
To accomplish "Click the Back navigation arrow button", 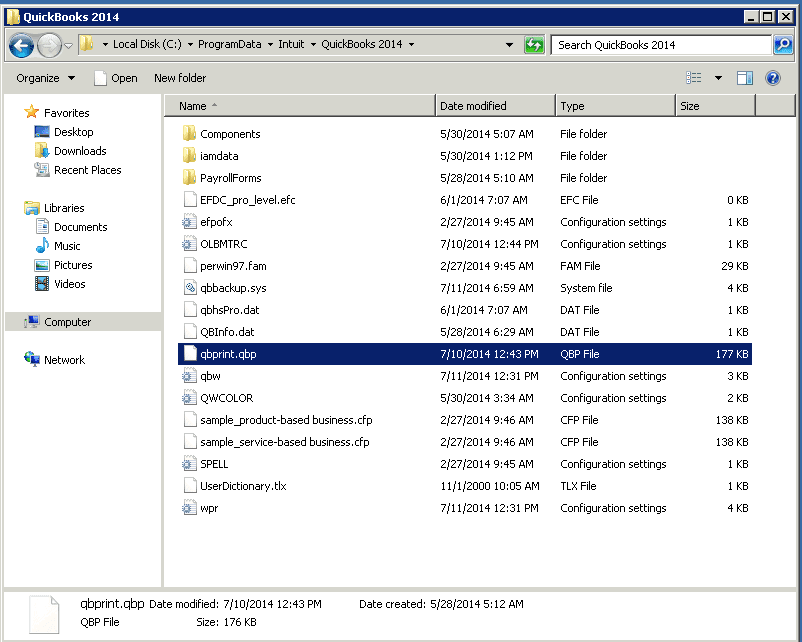I will pos(21,45).
